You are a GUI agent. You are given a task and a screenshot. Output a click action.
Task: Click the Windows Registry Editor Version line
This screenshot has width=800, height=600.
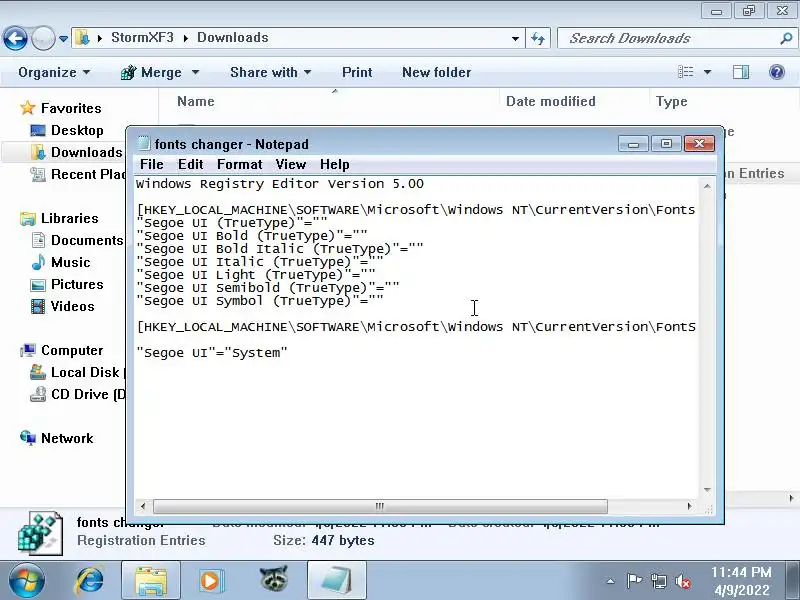click(x=280, y=184)
